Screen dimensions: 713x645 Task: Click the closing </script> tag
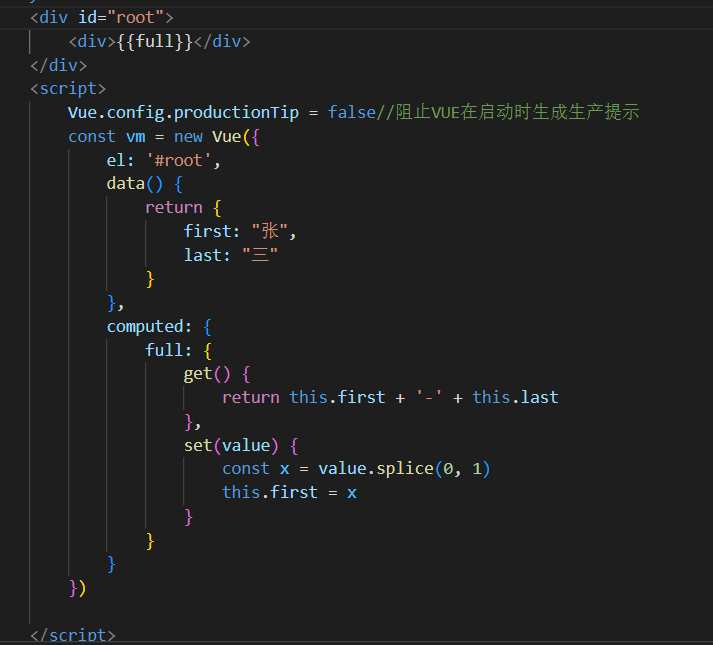pos(73,636)
